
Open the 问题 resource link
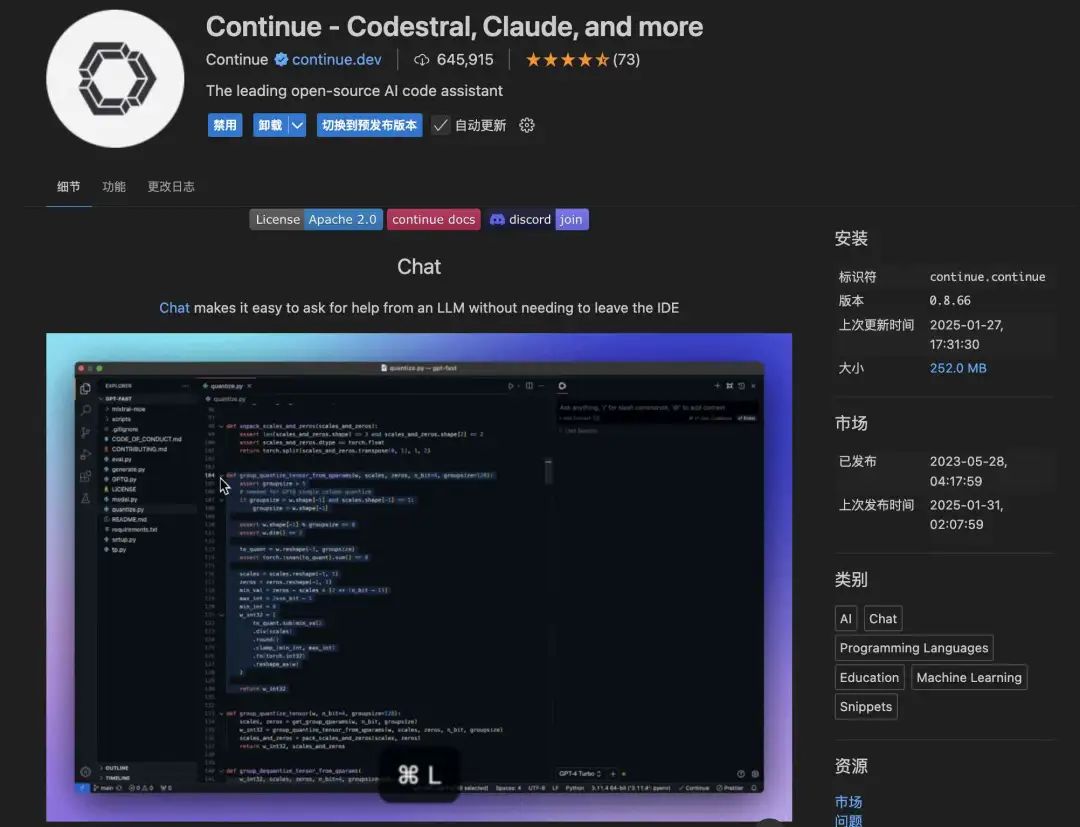pos(849,821)
